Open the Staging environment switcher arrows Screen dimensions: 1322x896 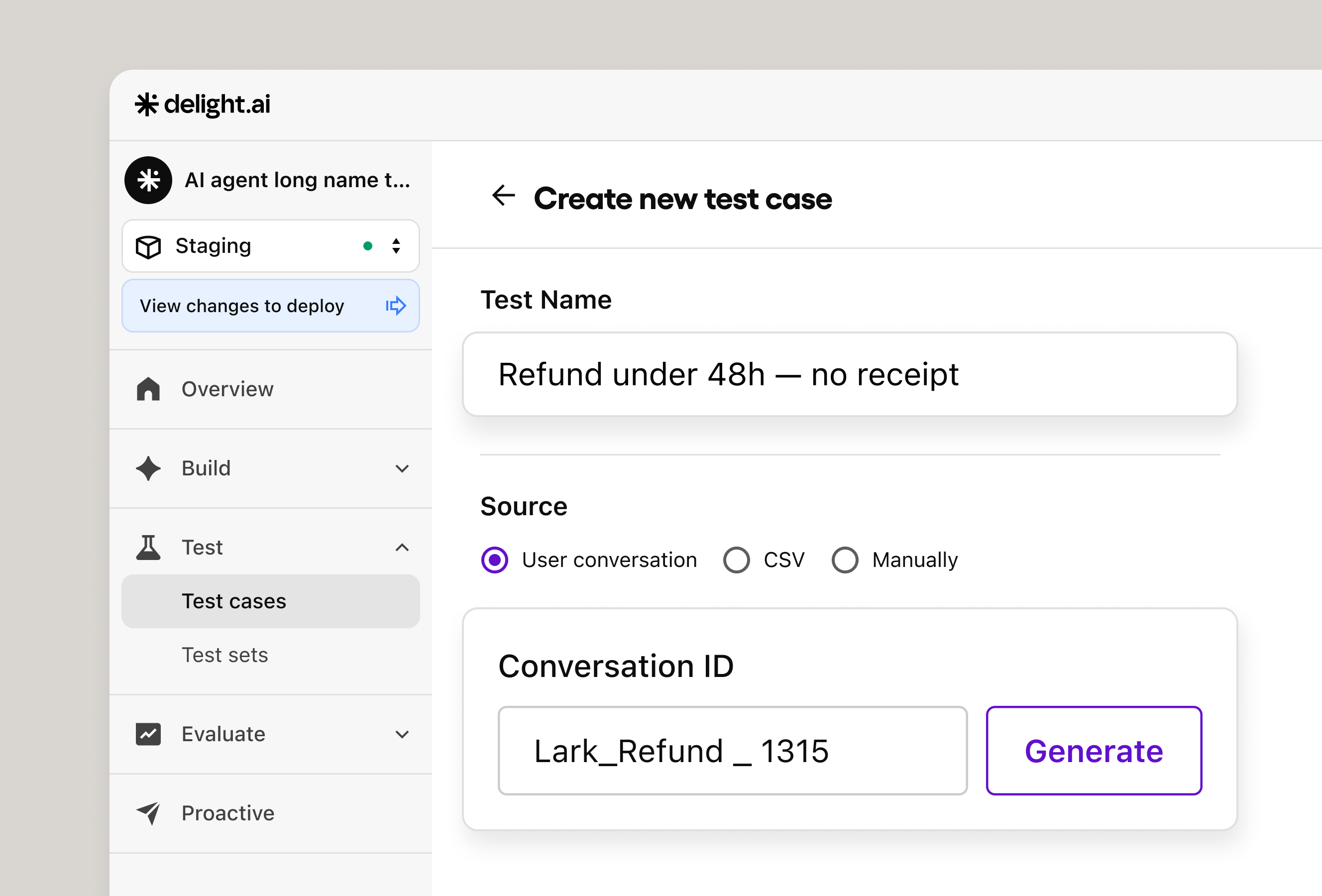click(397, 246)
